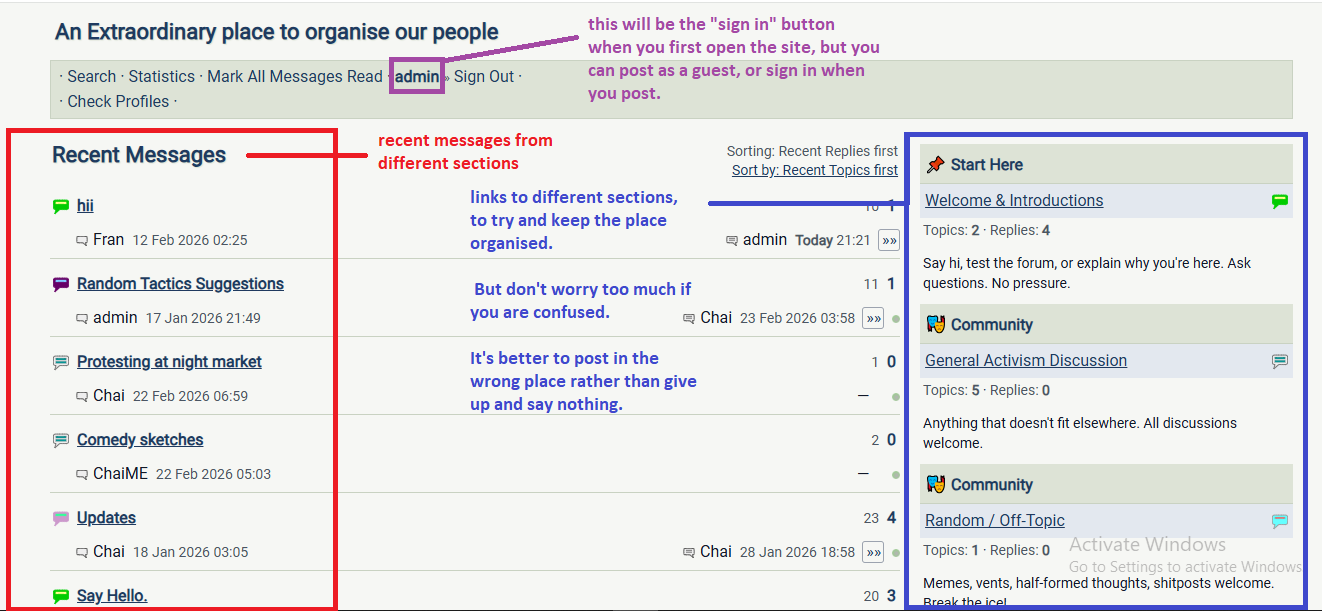Click the pushpin icon next to Start Here

[x=935, y=165]
